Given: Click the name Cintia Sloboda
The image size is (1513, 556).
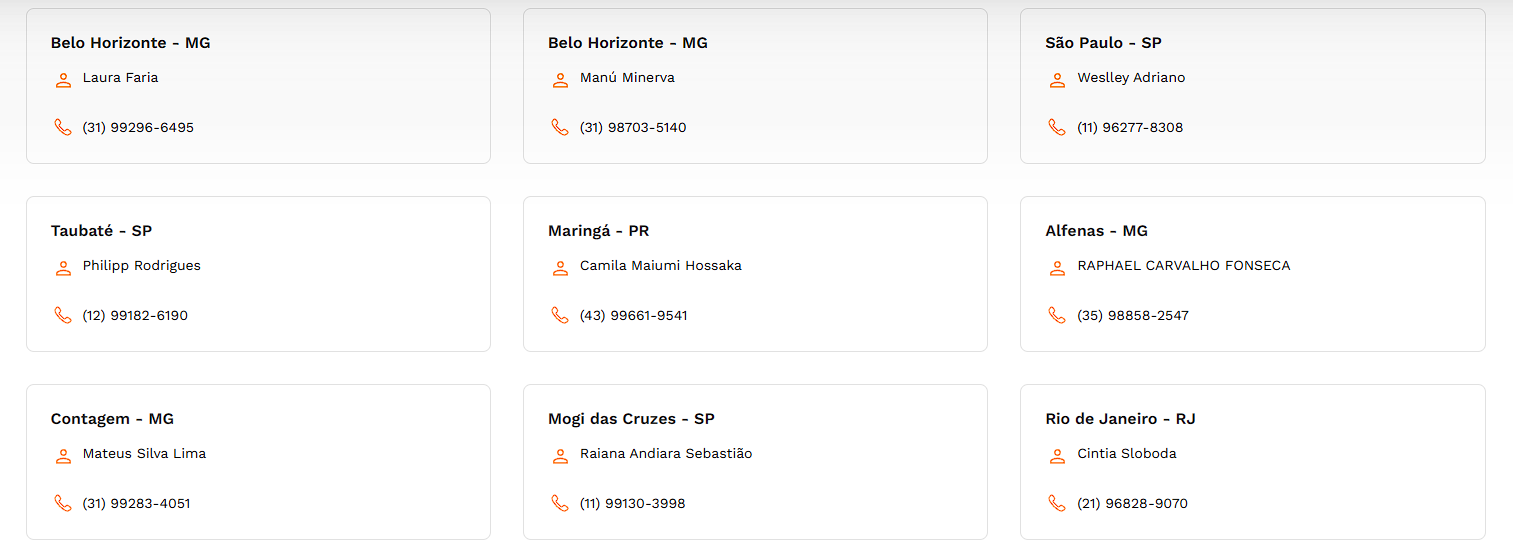Looking at the screenshot, I should coord(1127,454).
